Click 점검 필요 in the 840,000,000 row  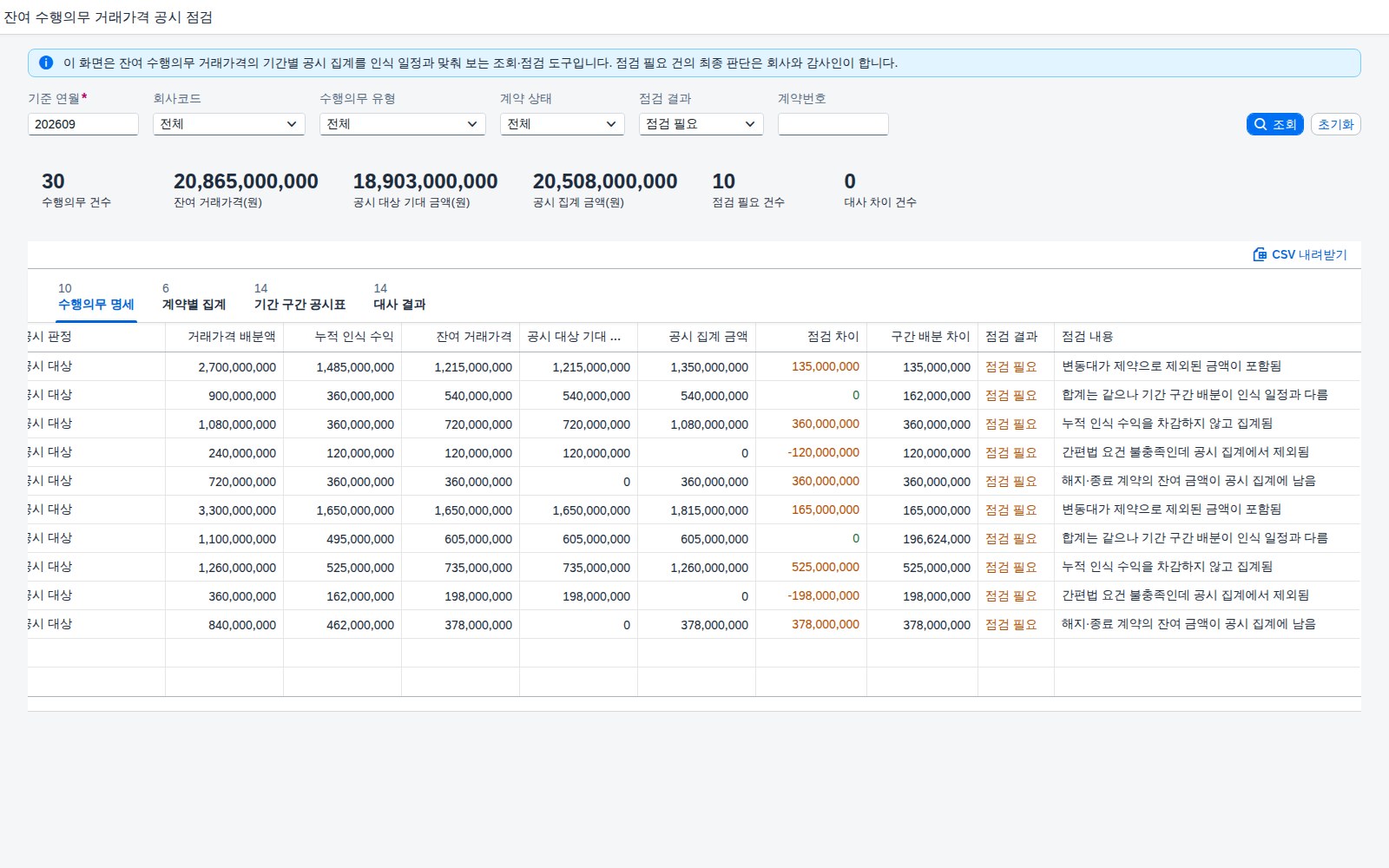coord(1011,625)
